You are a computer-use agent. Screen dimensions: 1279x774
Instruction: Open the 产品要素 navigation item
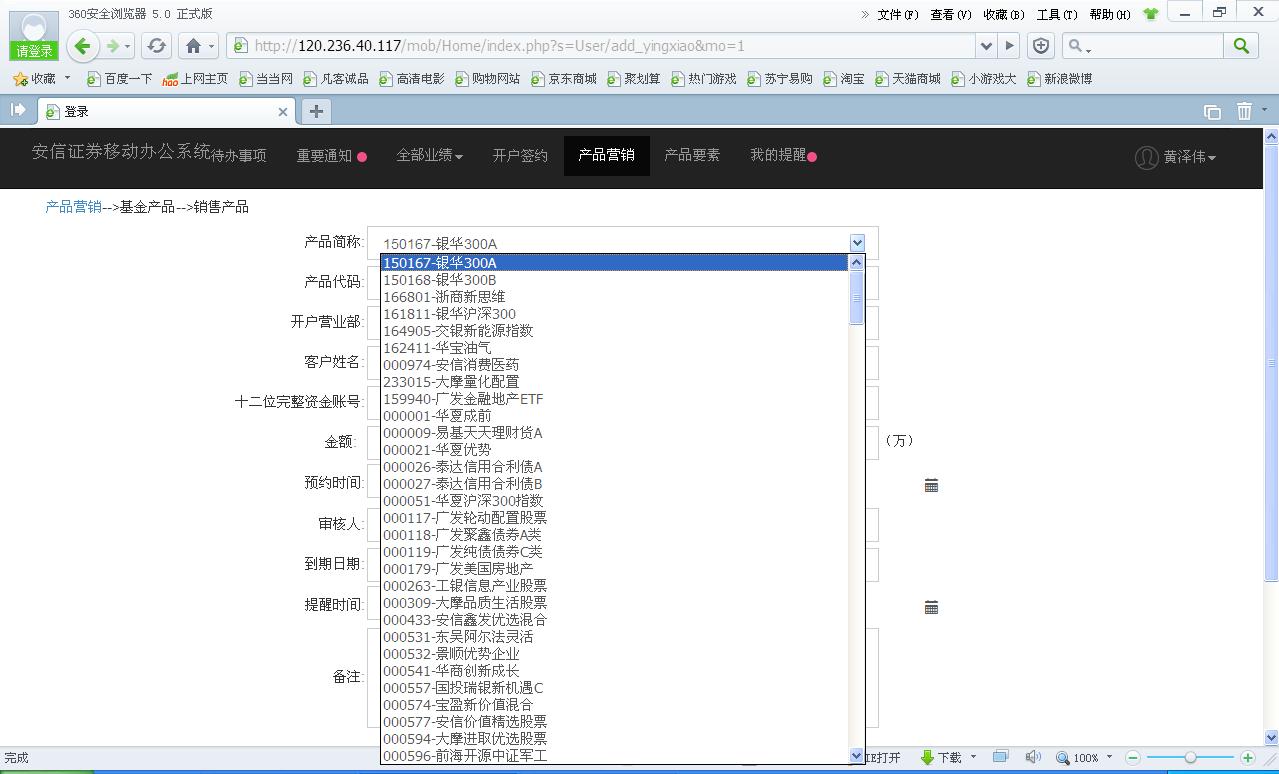coord(692,156)
